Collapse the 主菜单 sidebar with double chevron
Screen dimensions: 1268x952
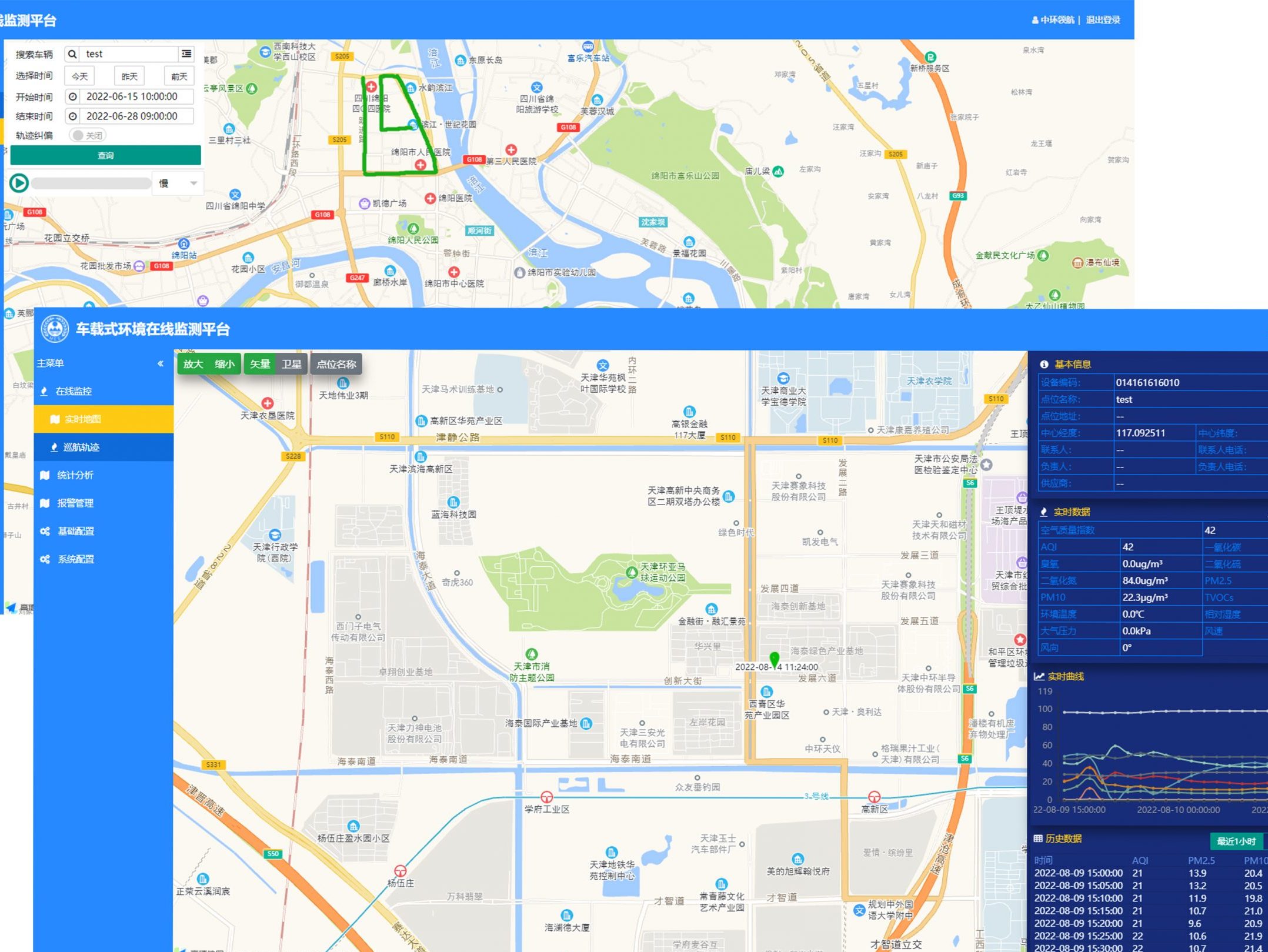coord(161,363)
